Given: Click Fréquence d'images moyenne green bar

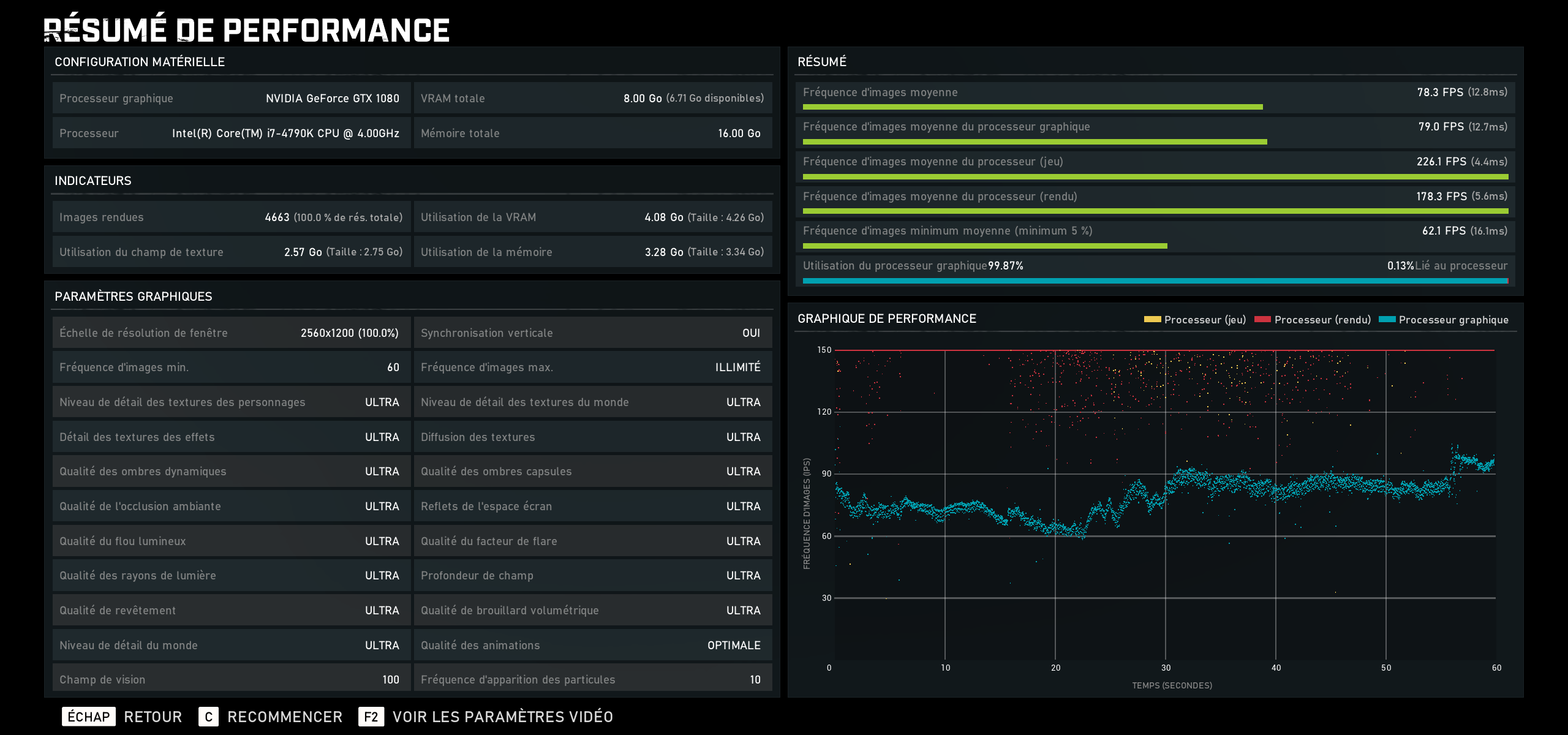Looking at the screenshot, I should [1032, 107].
